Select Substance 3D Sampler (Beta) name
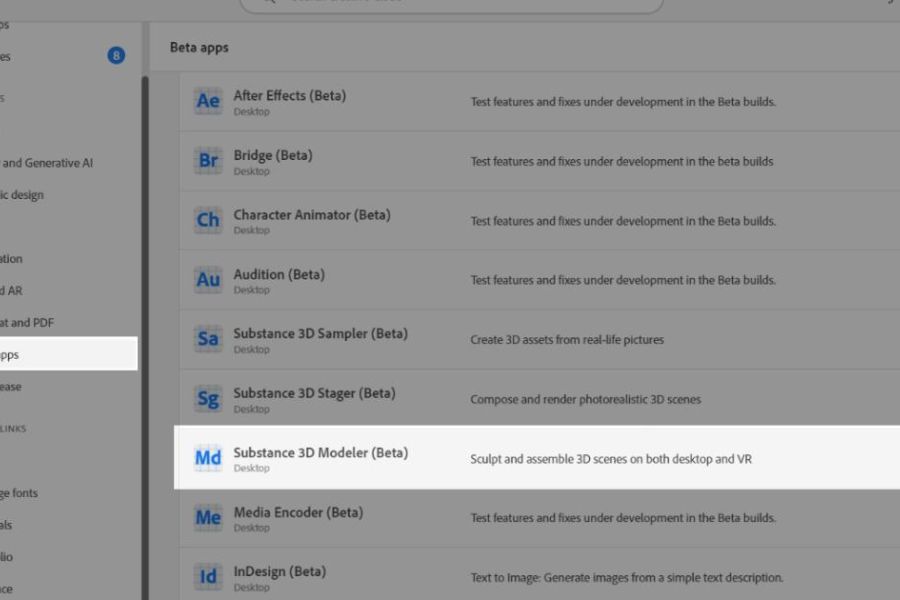This screenshot has height=600, width=900. click(320, 334)
